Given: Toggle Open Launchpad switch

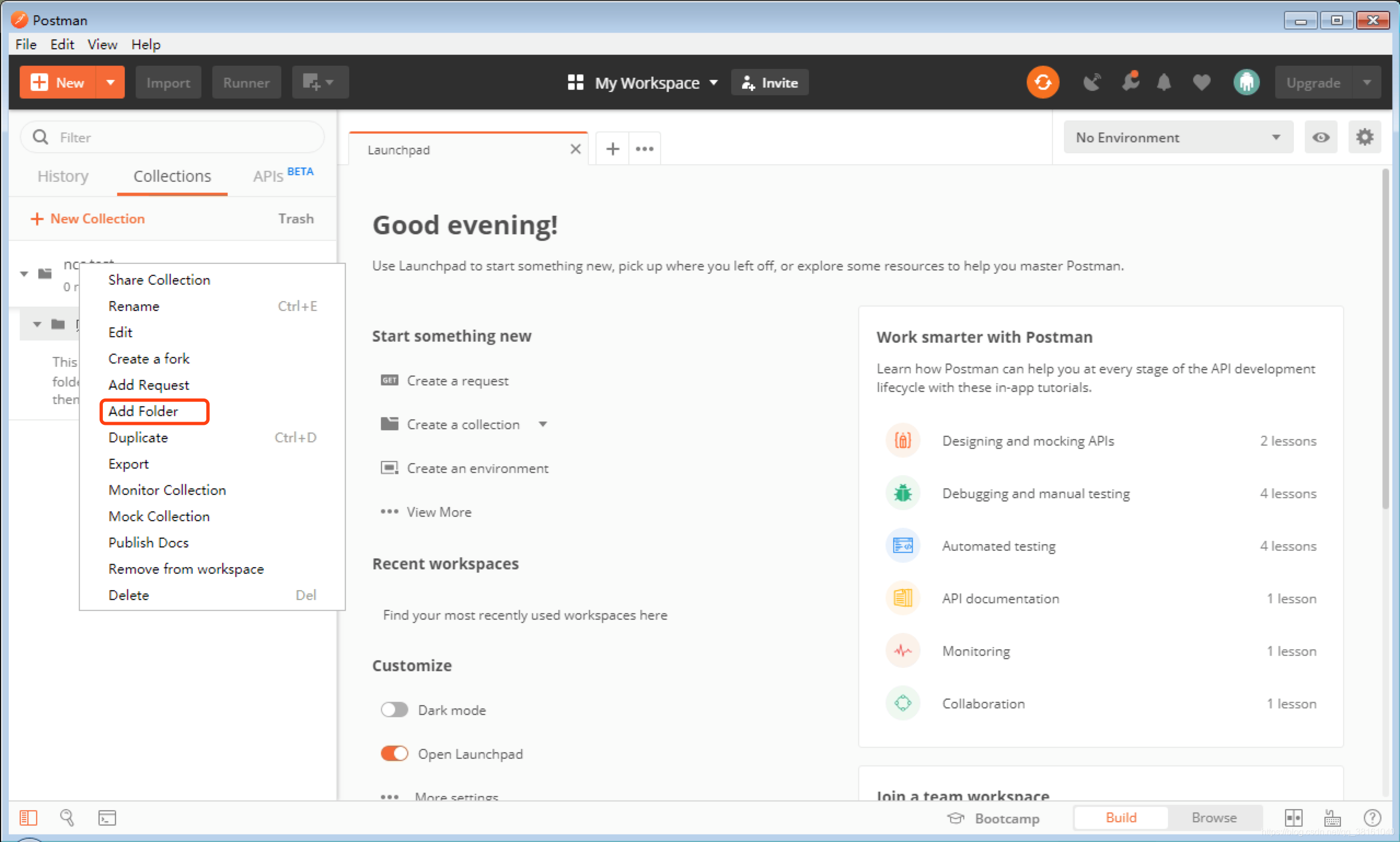Looking at the screenshot, I should tap(395, 754).
